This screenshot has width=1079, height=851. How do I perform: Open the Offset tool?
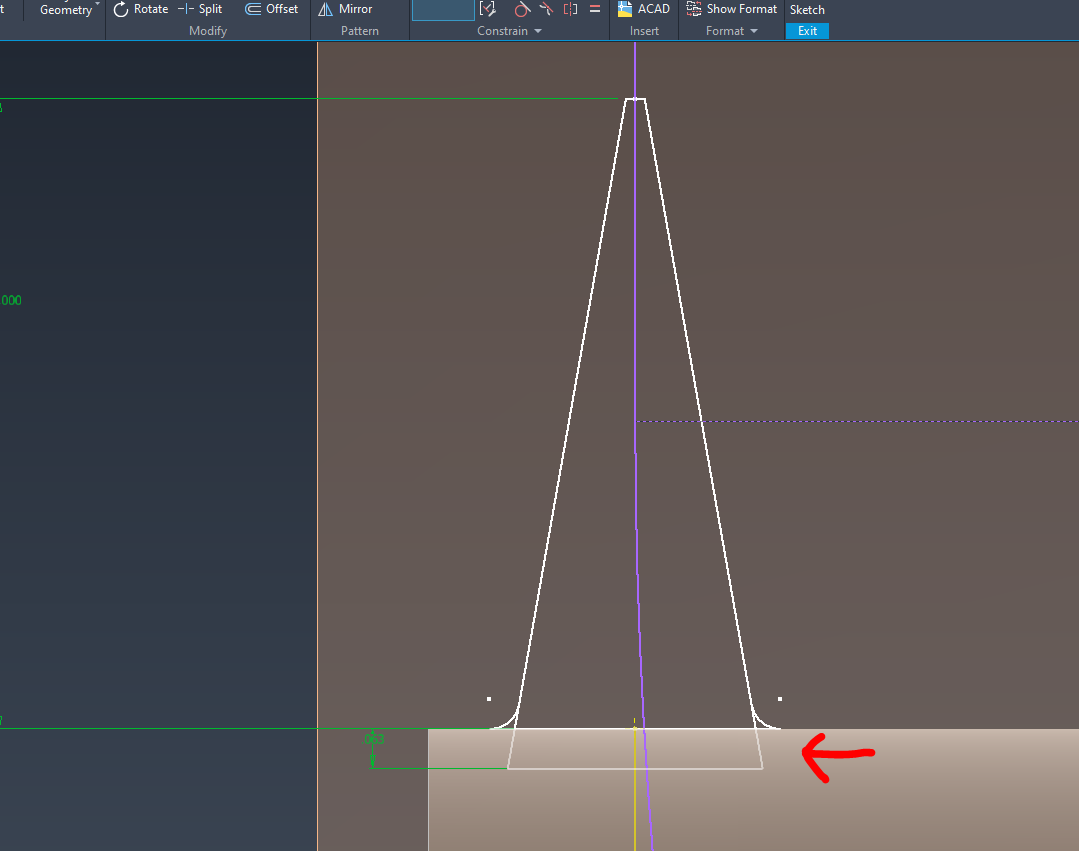coord(271,9)
